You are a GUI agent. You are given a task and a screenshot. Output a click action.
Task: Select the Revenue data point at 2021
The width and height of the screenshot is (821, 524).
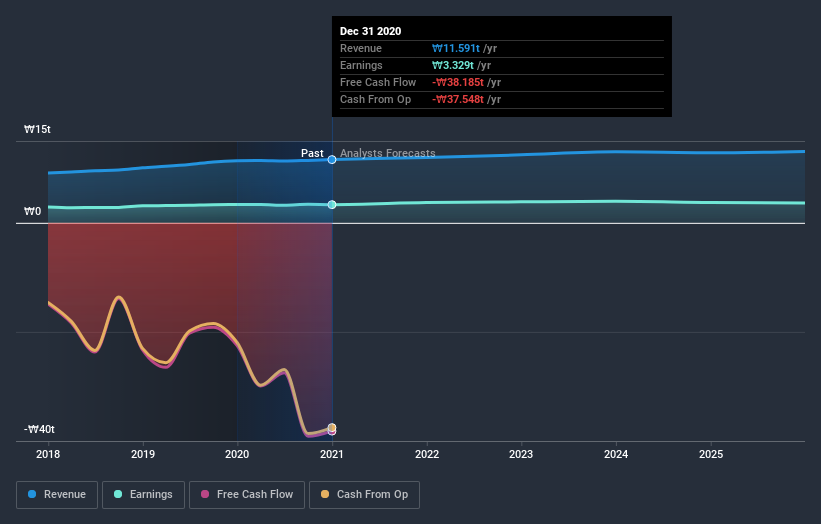coord(332,160)
